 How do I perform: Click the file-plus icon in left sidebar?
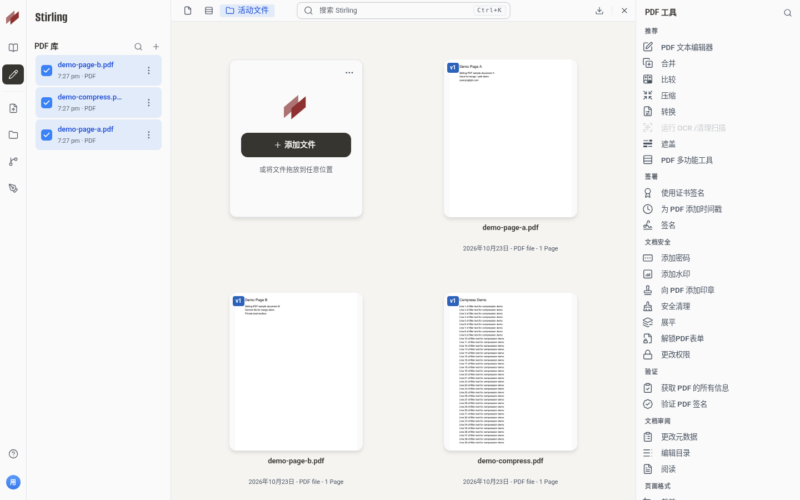pyautogui.click(x=13, y=108)
